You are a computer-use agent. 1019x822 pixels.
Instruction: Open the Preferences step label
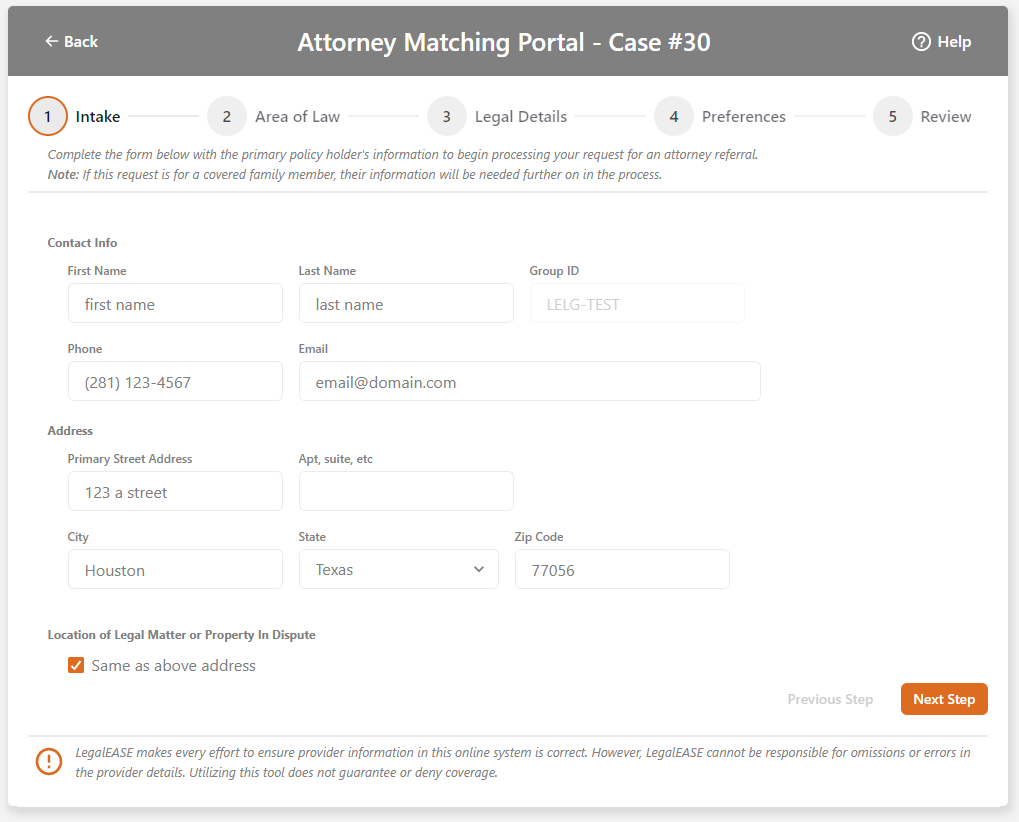click(743, 117)
